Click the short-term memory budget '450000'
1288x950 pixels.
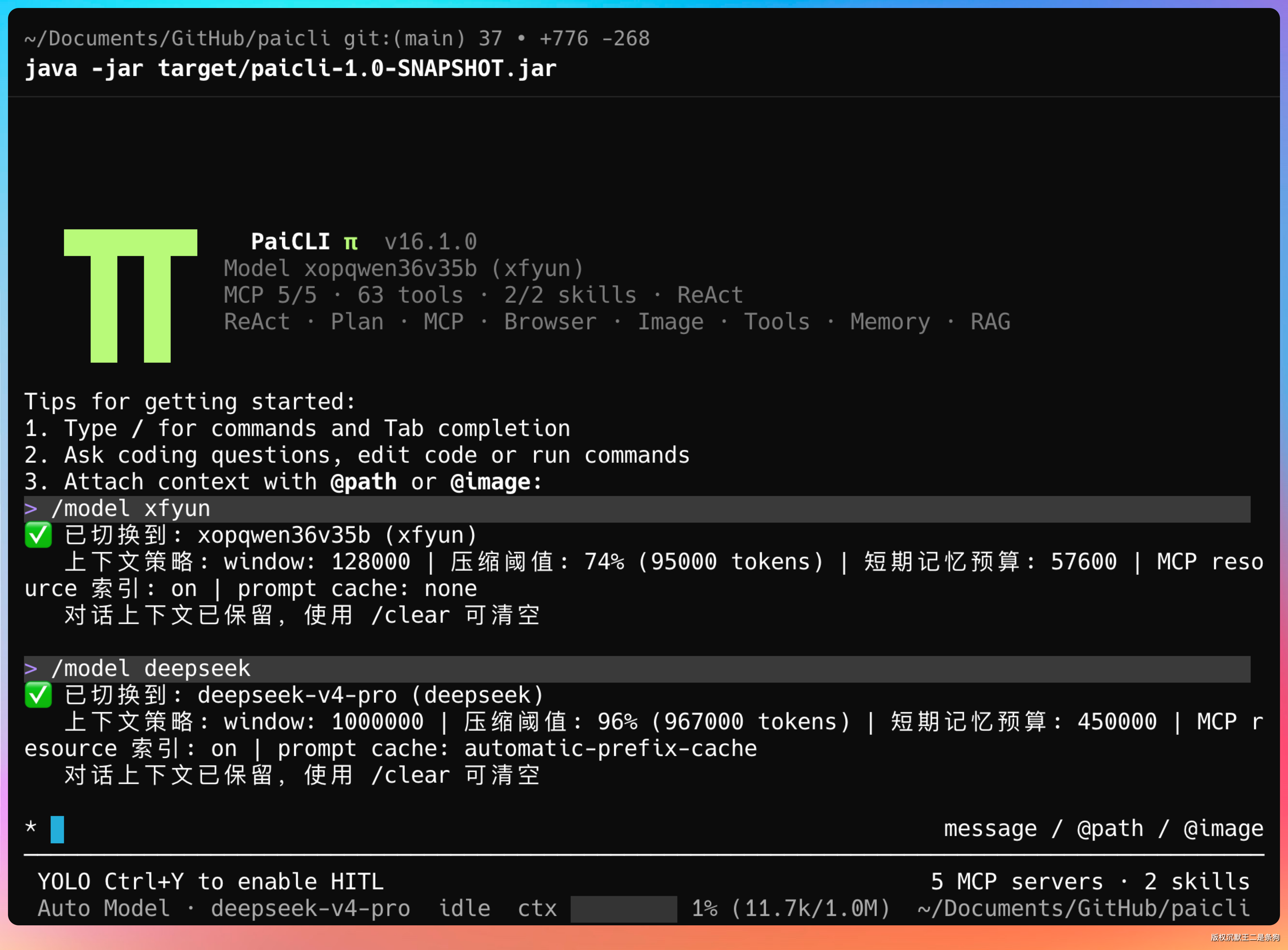pyautogui.click(x=1117, y=722)
